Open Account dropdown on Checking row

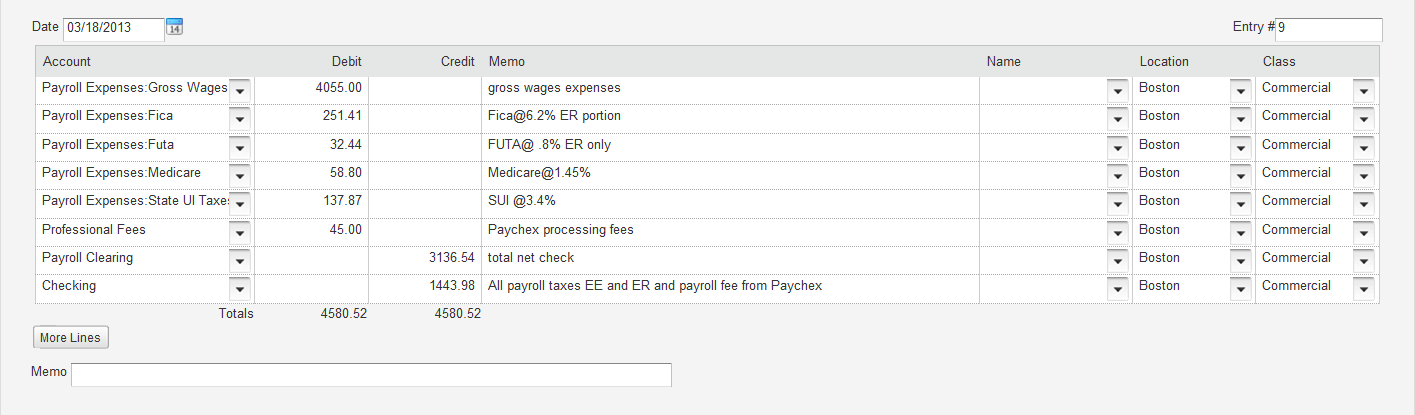tap(240, 288)
